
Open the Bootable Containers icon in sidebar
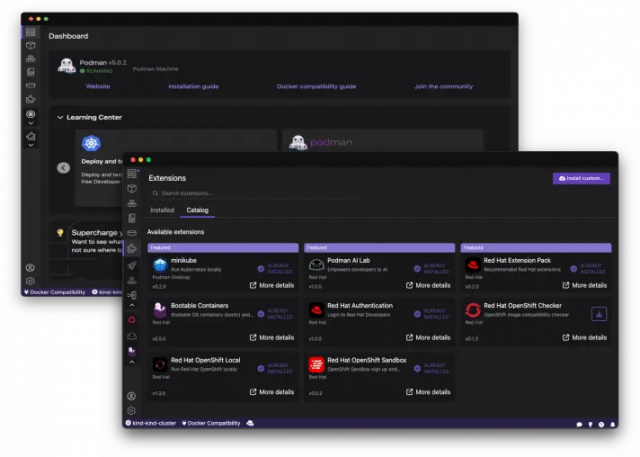click(132, 351)
